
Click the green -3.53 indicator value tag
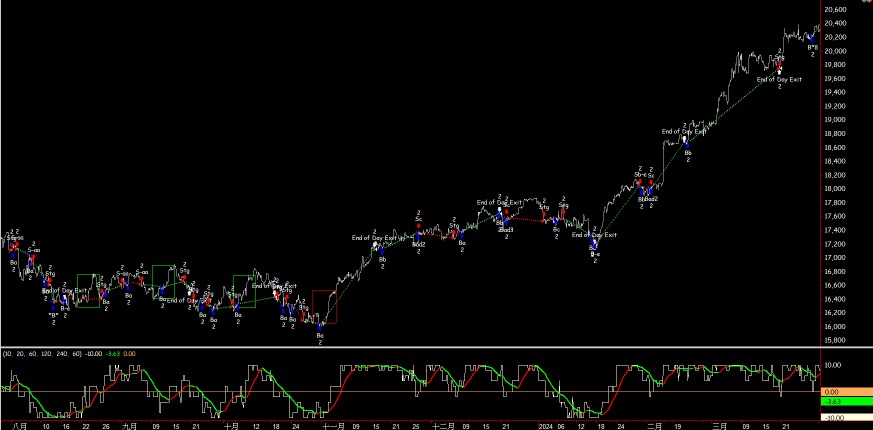click(x=833, y=401)
